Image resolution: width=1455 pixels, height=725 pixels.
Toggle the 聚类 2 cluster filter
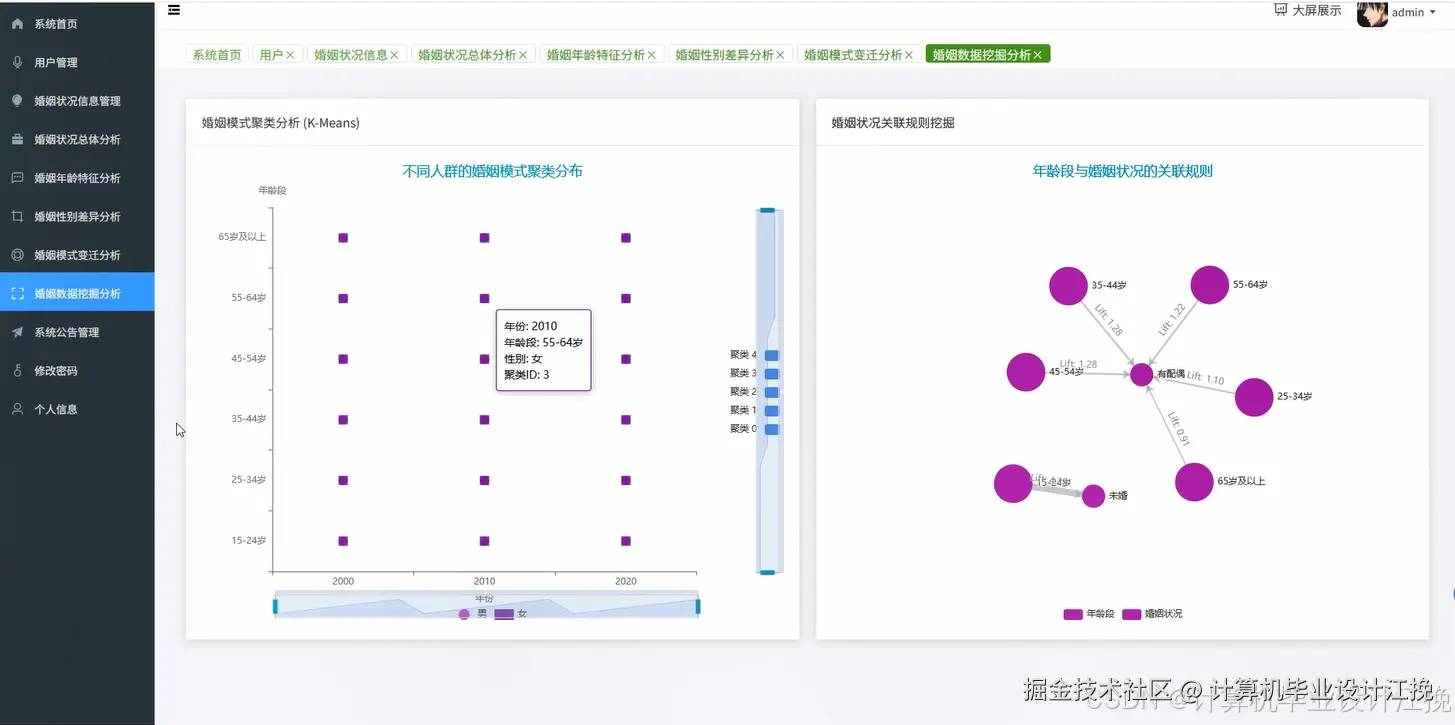tap(754, 392)
